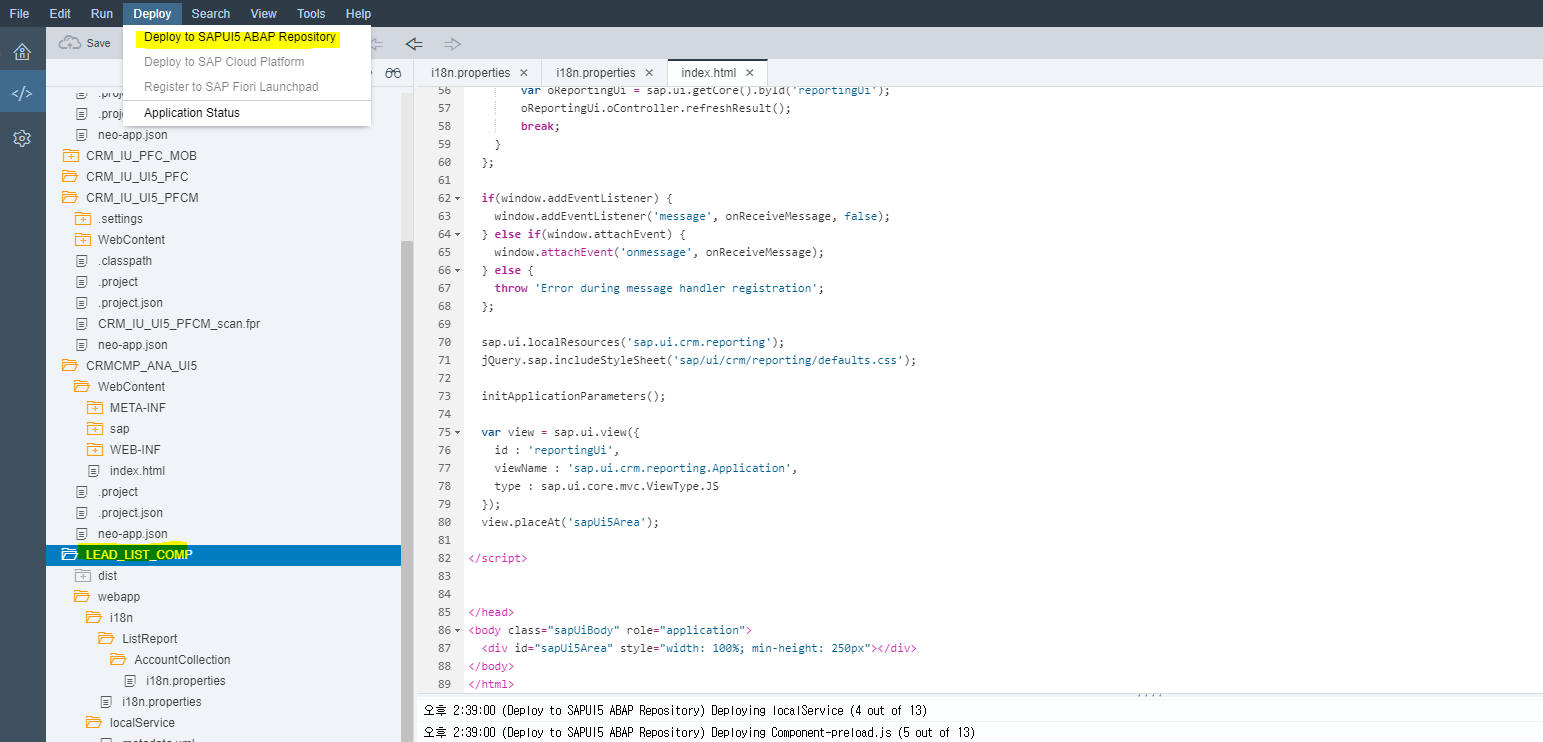The height and width of the screenshot is (742, 1543).
Task: Fold the else-if block at line 64
Action: 458,234
